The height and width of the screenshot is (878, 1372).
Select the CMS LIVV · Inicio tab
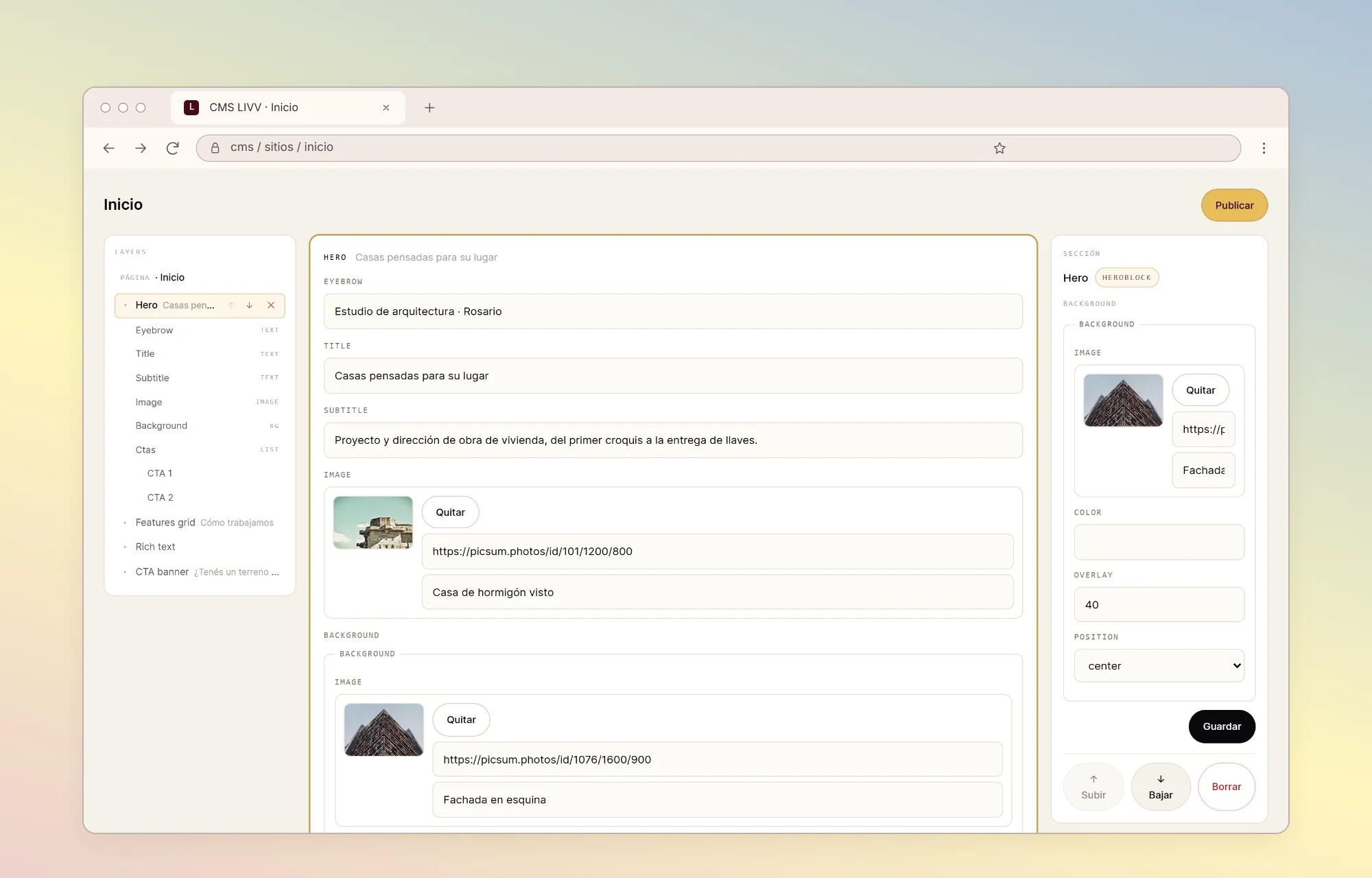click(x=287, y=108)
